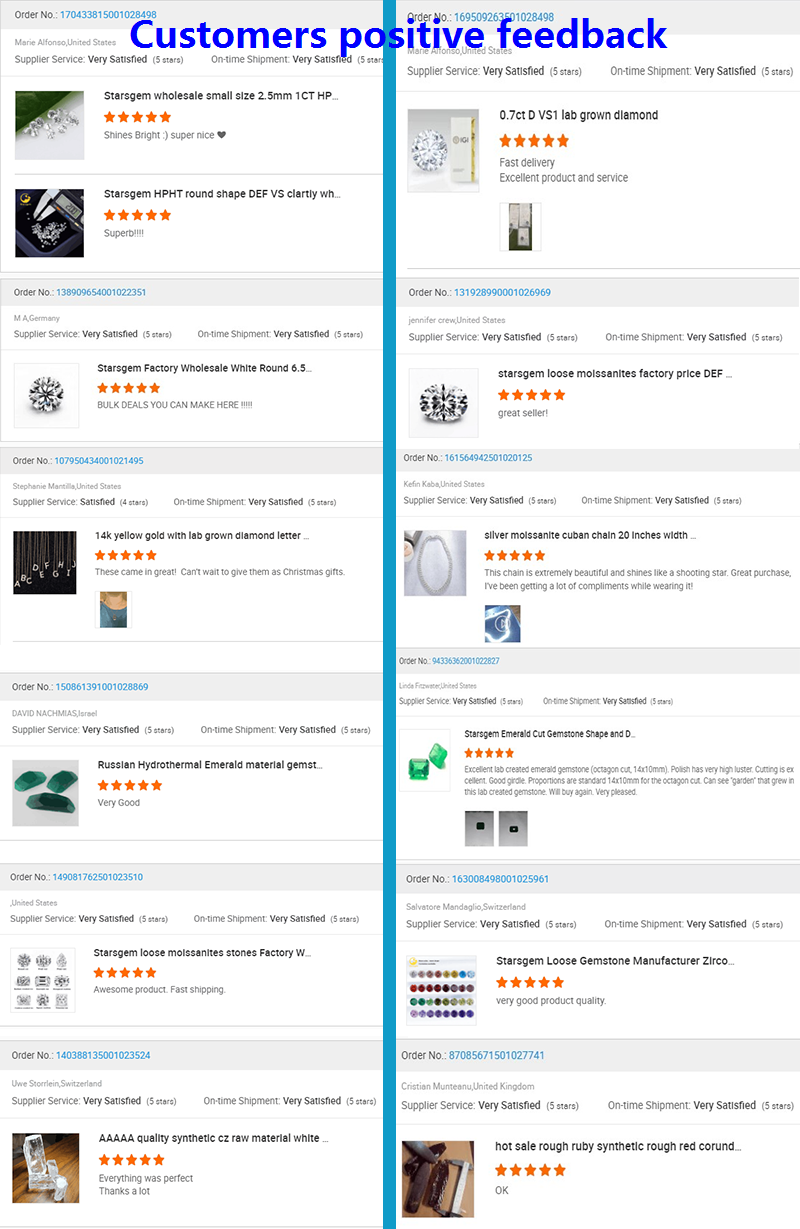
Task: Open order number 170433815001028498 link
Action: (x=108, y=15)
